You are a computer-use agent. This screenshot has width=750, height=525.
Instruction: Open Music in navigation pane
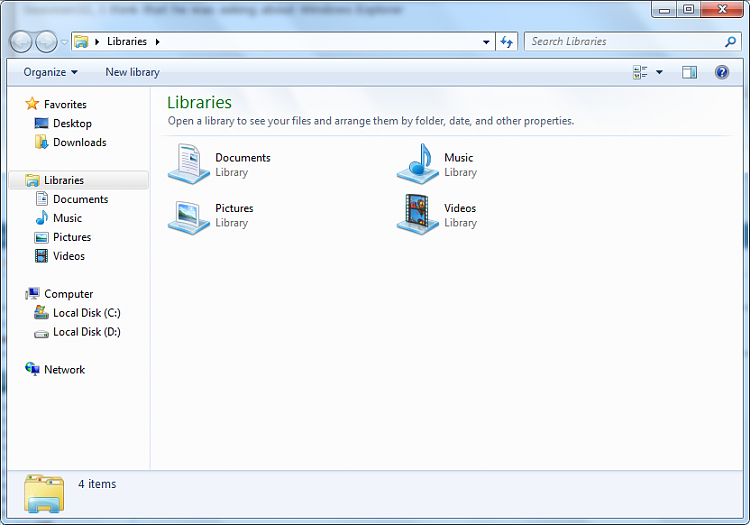(x=67, y=218)
